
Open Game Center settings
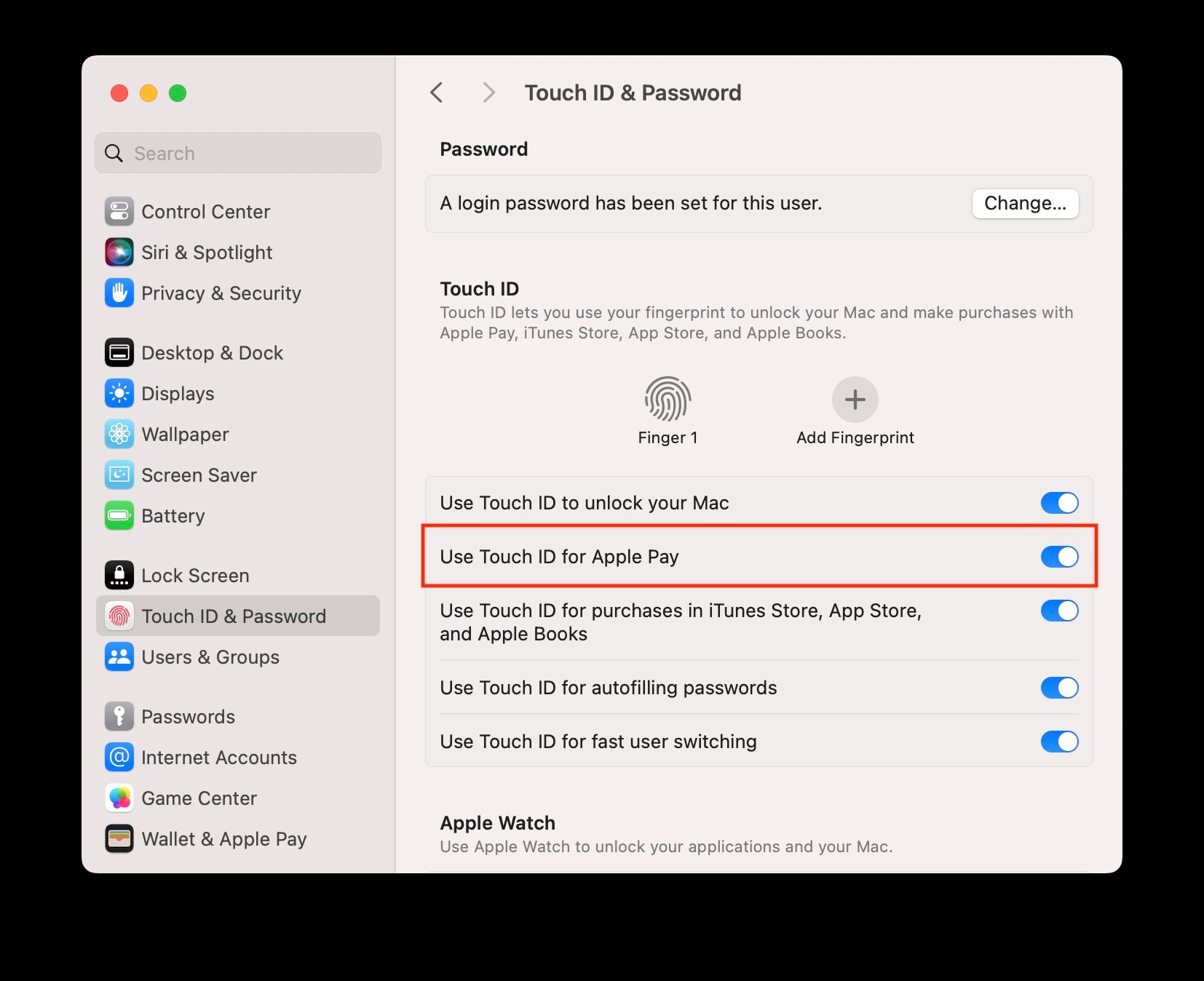[x=199, y=798]
